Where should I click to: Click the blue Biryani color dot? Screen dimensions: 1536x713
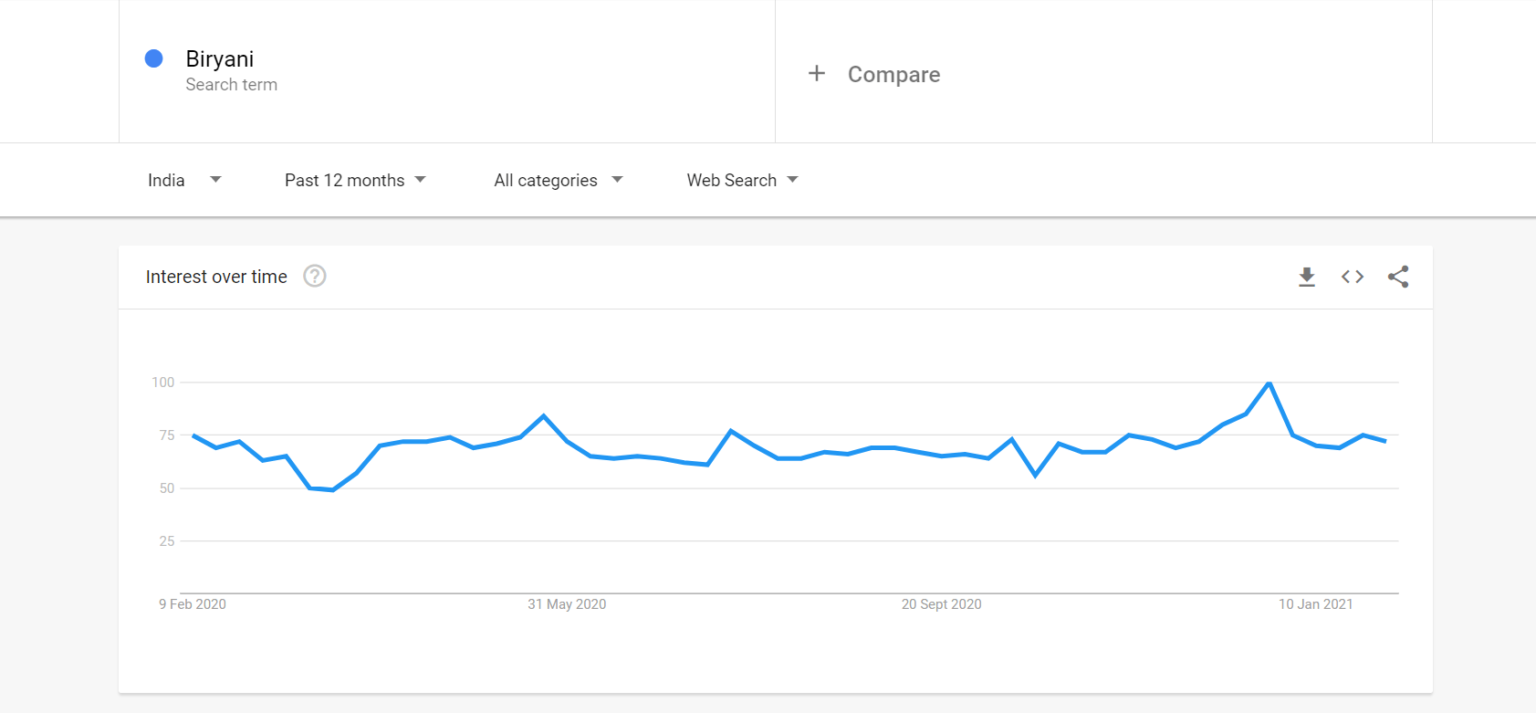point(154,59)
